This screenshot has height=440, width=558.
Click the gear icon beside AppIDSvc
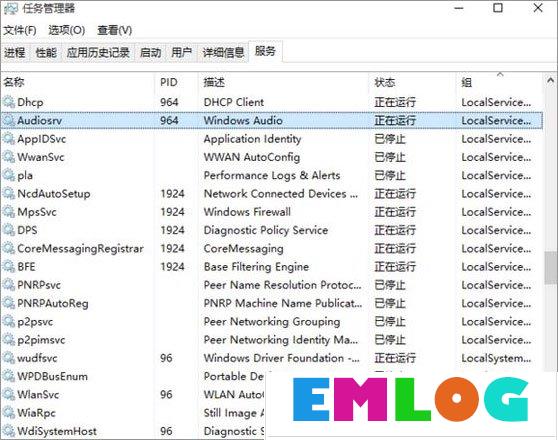[x=9, y=139]
